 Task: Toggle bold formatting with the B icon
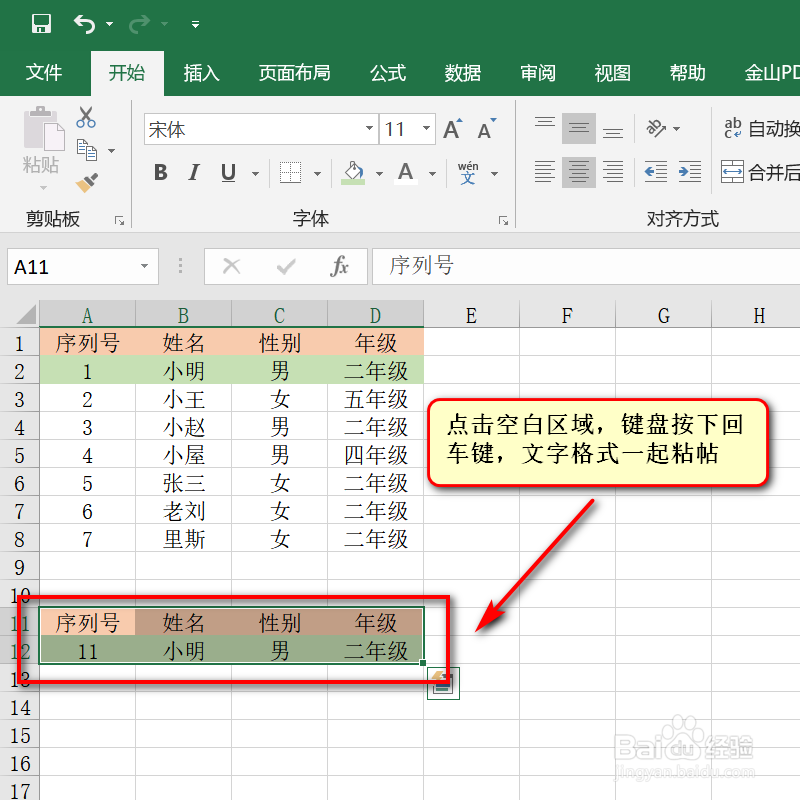(160, 172)
